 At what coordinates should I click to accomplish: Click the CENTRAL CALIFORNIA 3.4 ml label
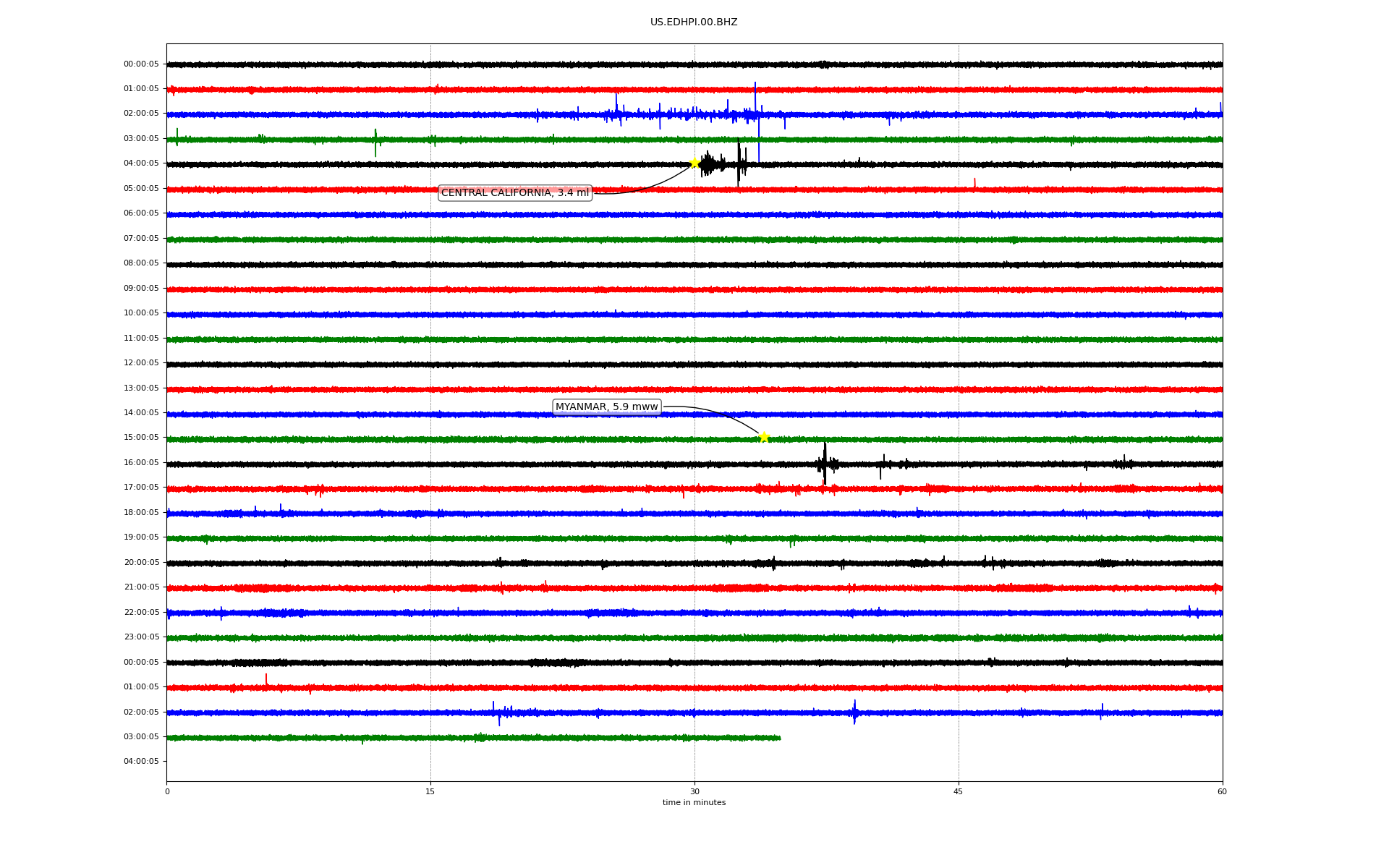coord(515,193)
